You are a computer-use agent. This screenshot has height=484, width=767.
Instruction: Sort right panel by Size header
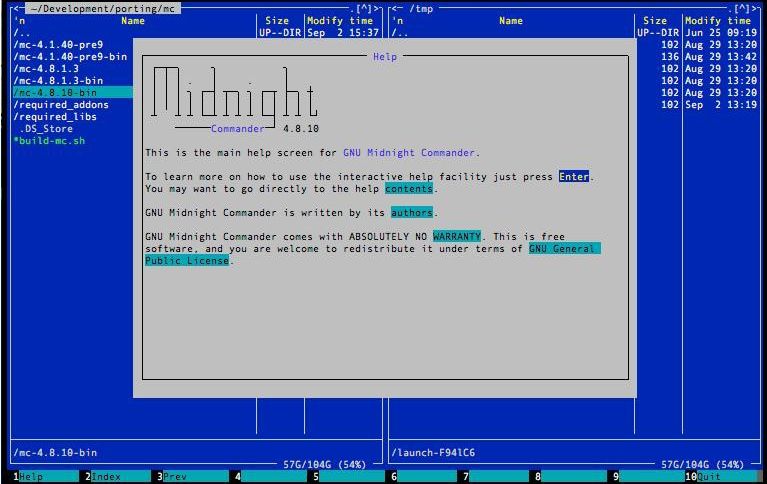[x=655, y=21]
